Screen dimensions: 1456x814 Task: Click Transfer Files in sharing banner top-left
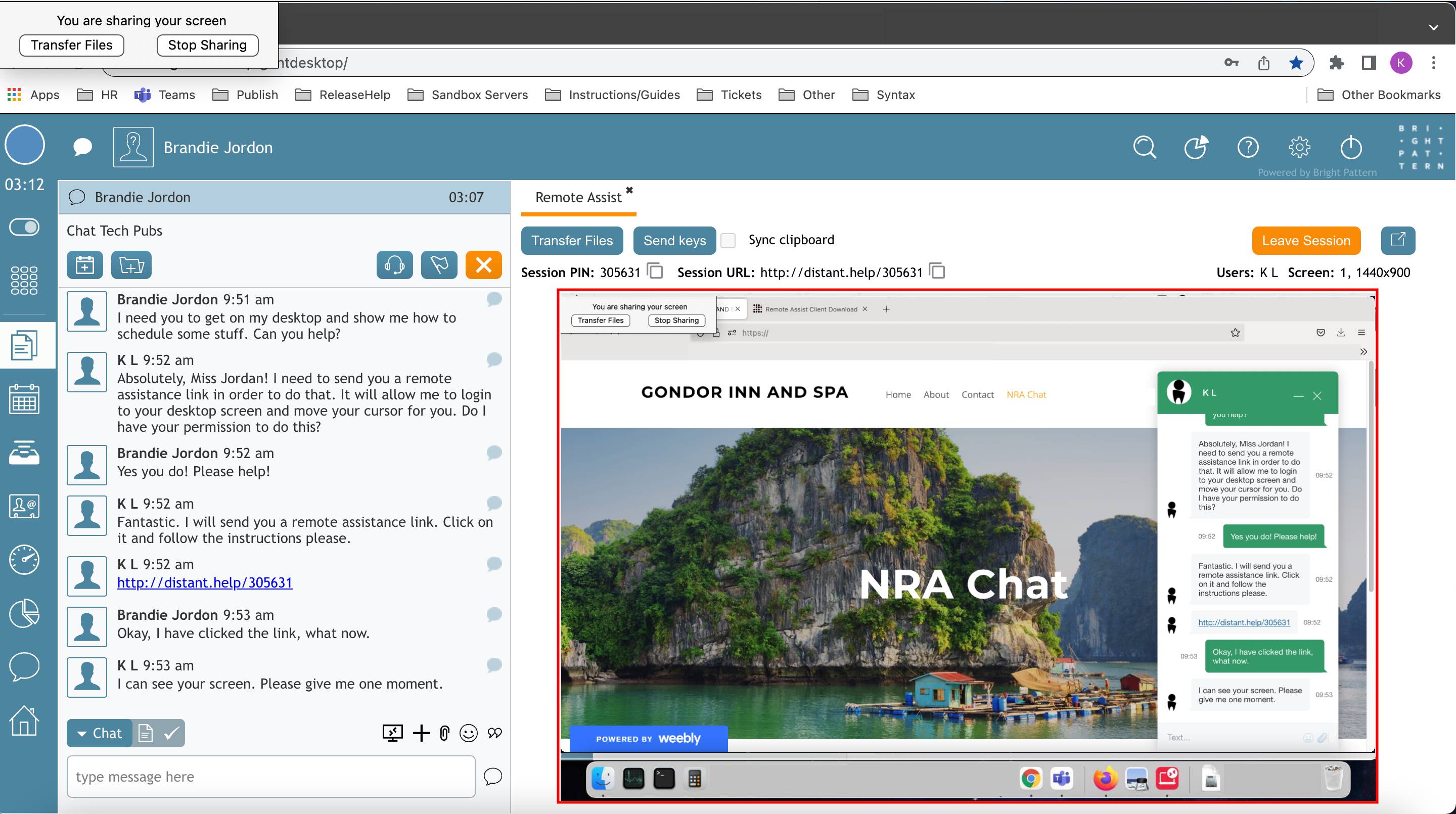pos(72,45)
